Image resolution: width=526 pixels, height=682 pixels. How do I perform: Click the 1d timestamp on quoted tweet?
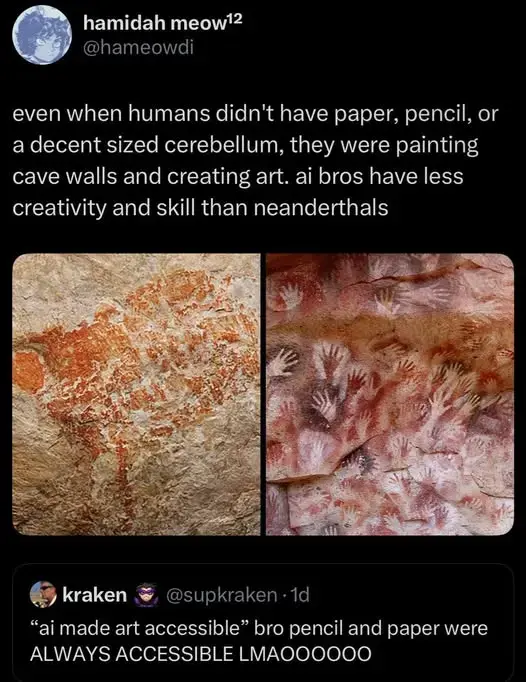299,595
